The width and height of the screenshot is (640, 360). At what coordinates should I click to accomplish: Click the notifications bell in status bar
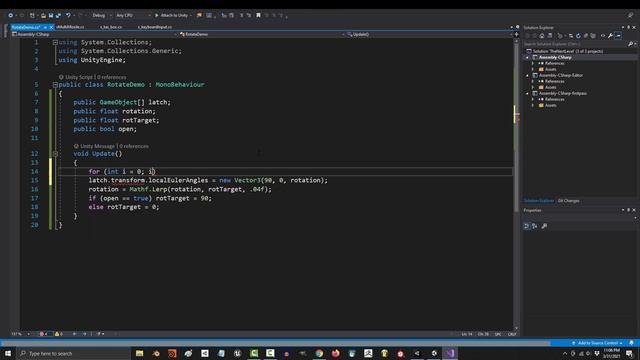click(631, 343)
